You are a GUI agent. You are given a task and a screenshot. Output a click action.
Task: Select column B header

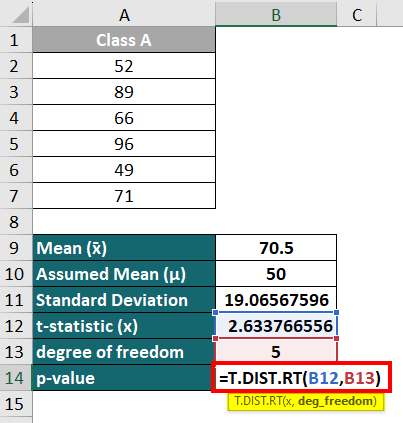(276, 13)
